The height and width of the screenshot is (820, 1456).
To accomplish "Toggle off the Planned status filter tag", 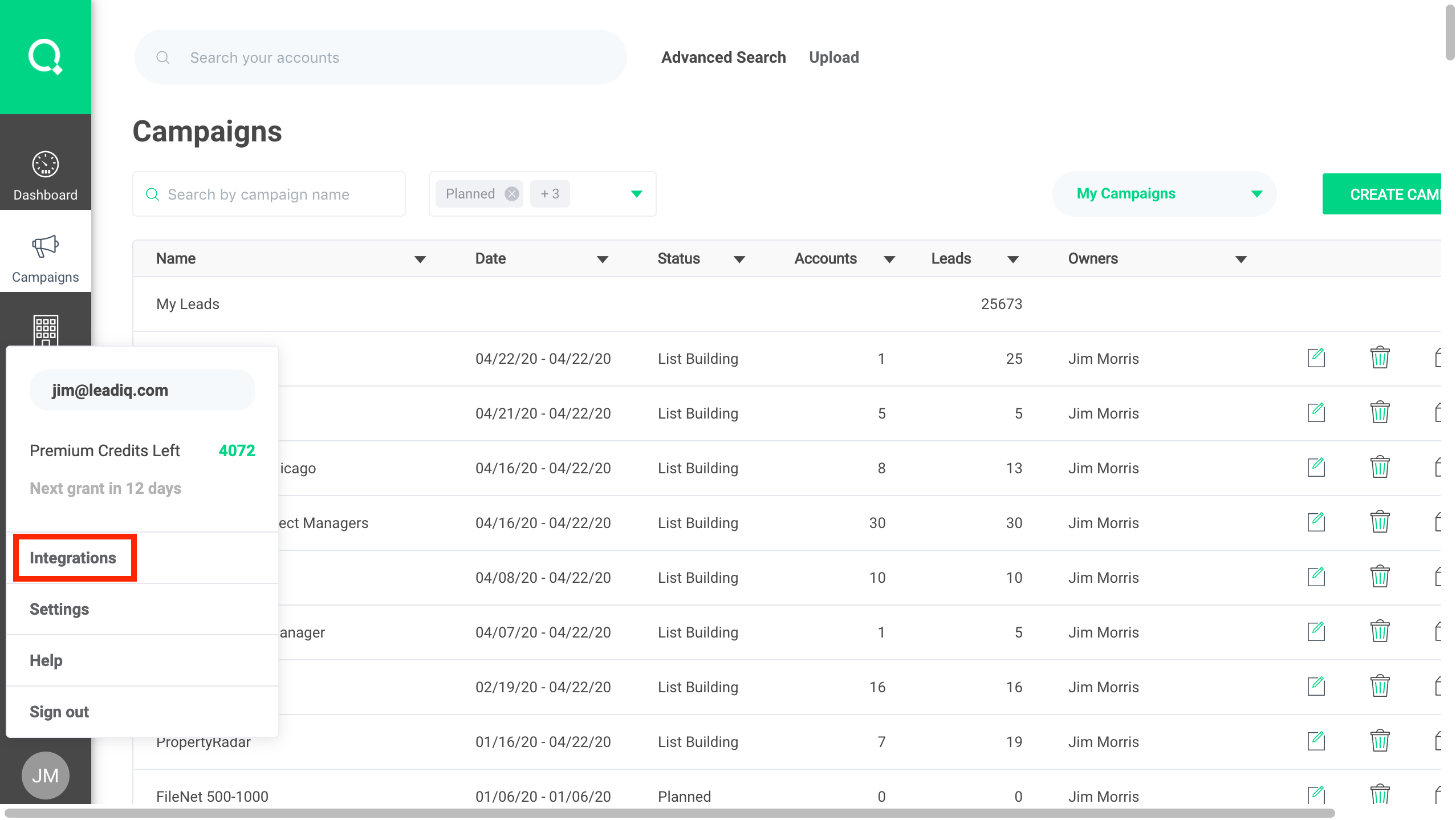I will [511, 194].
